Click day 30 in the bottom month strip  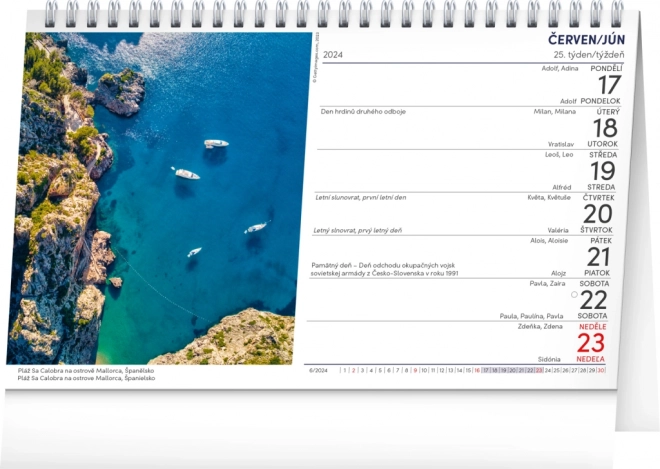click(x=600, y=370)
